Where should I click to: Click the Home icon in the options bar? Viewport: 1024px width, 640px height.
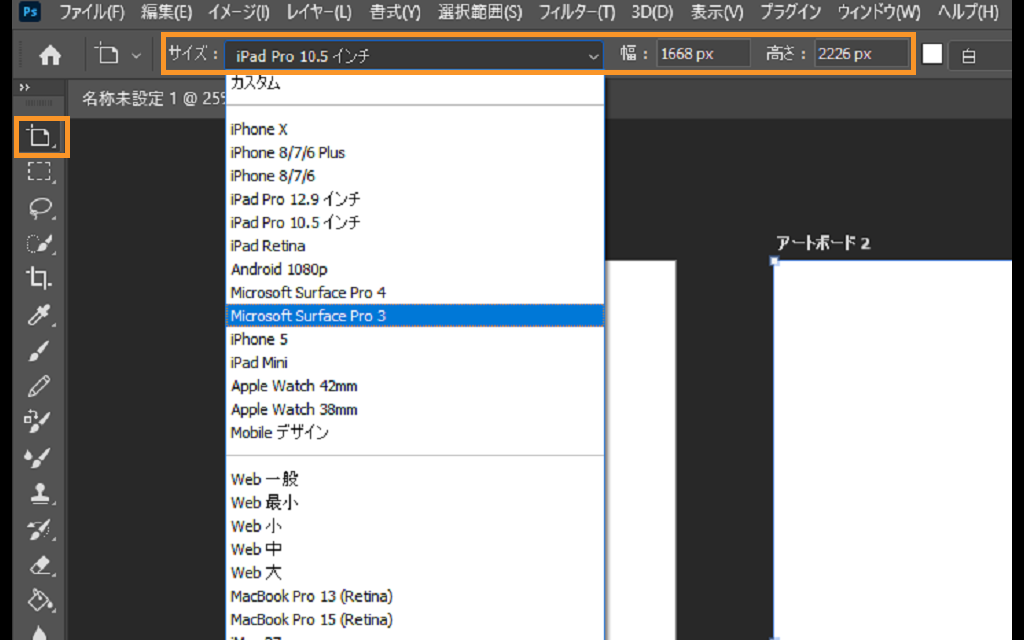click(x=50, y=55)
